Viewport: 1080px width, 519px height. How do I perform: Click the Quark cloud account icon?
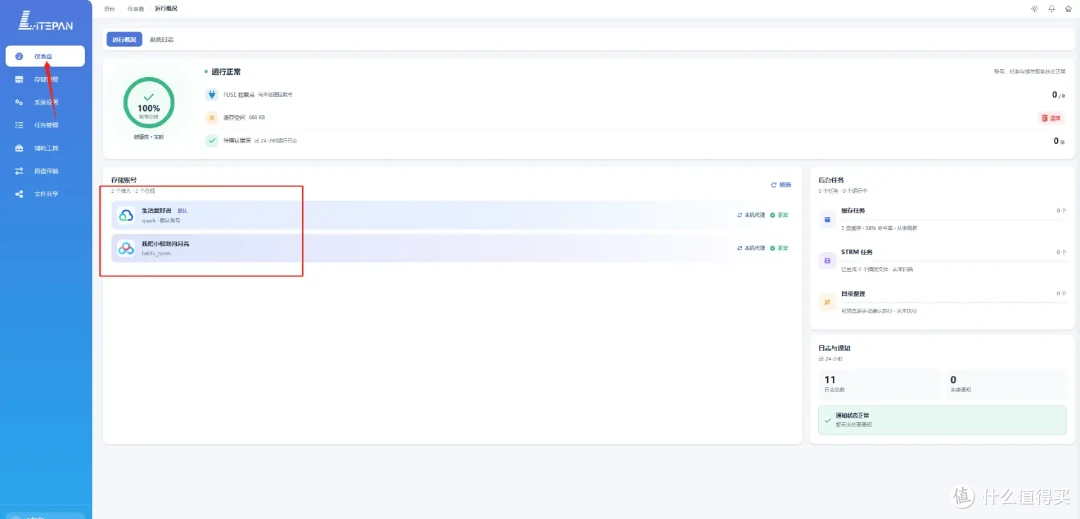(126, 215)
